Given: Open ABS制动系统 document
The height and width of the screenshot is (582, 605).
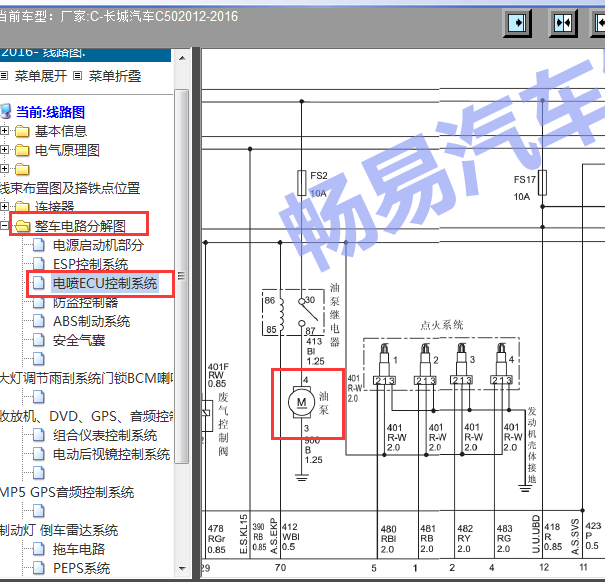Looking at the screenshot, I should (x=91, y=321).
